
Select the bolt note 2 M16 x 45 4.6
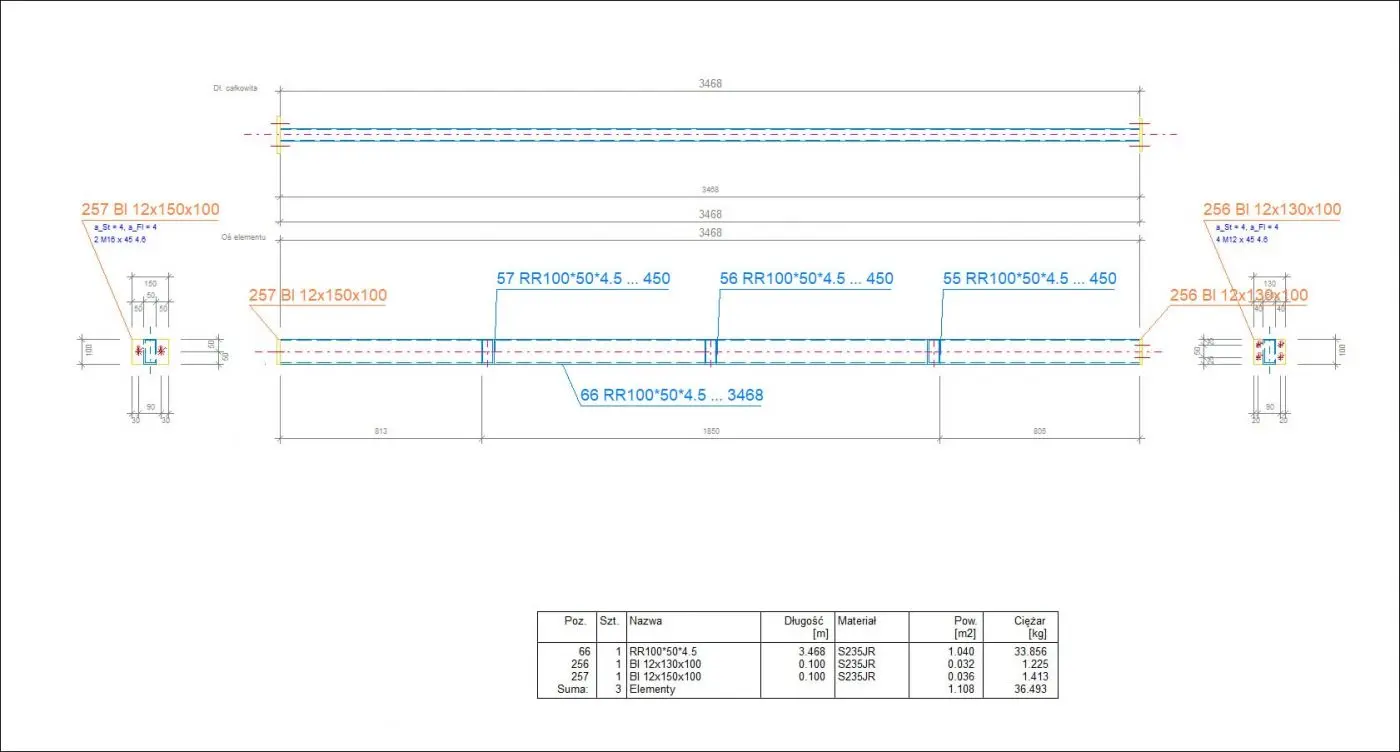(x=119, y=240)
